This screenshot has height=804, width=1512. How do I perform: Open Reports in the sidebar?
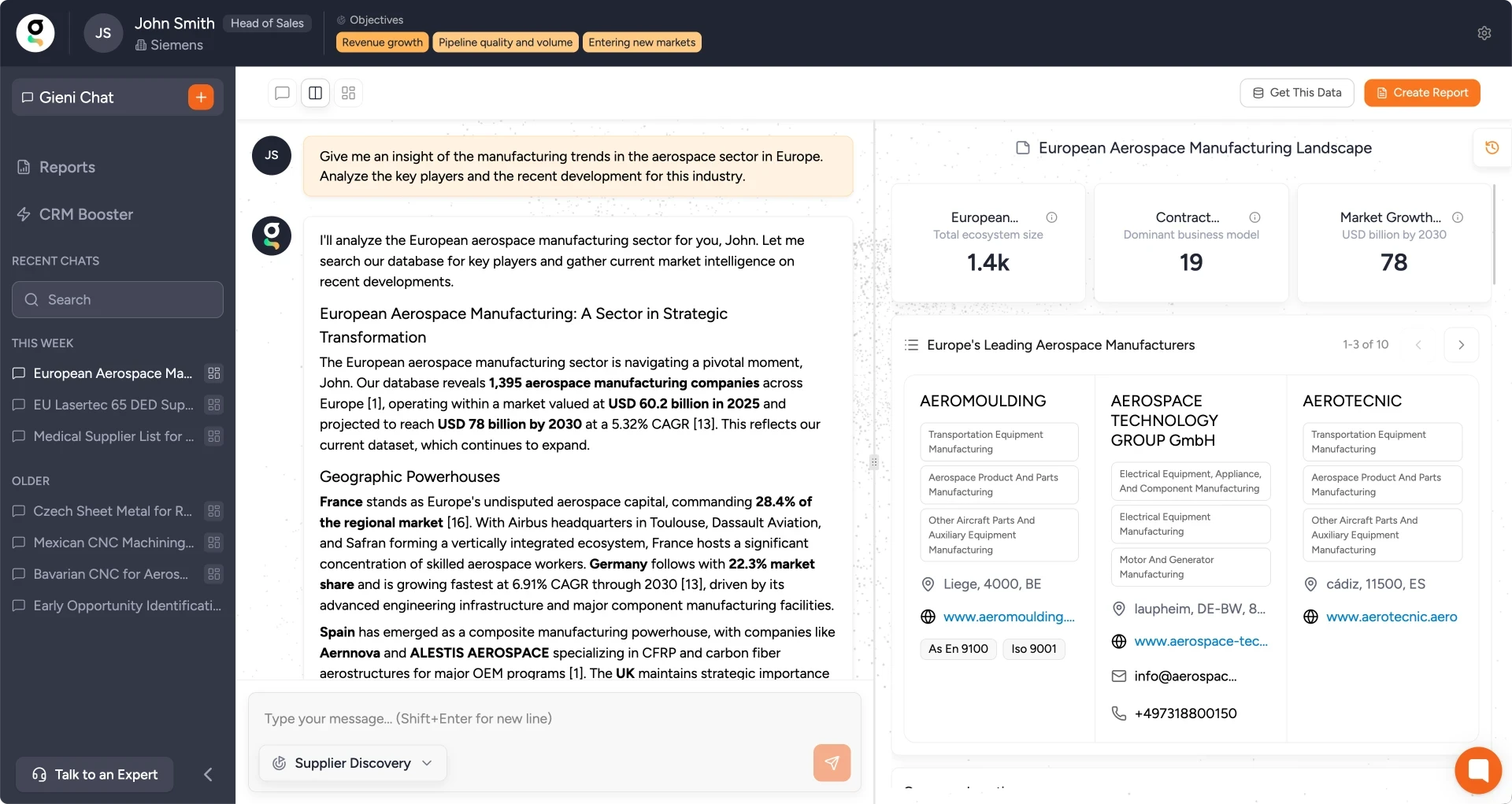67,167
